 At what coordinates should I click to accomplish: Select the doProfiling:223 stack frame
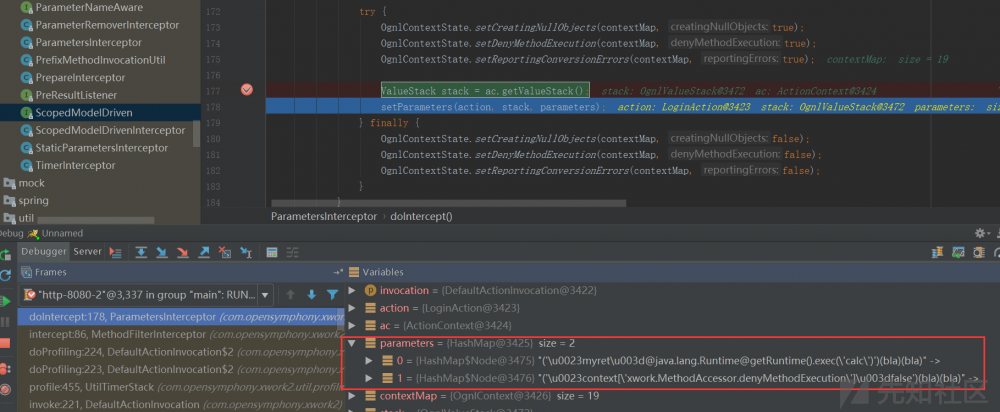point(182,369)
